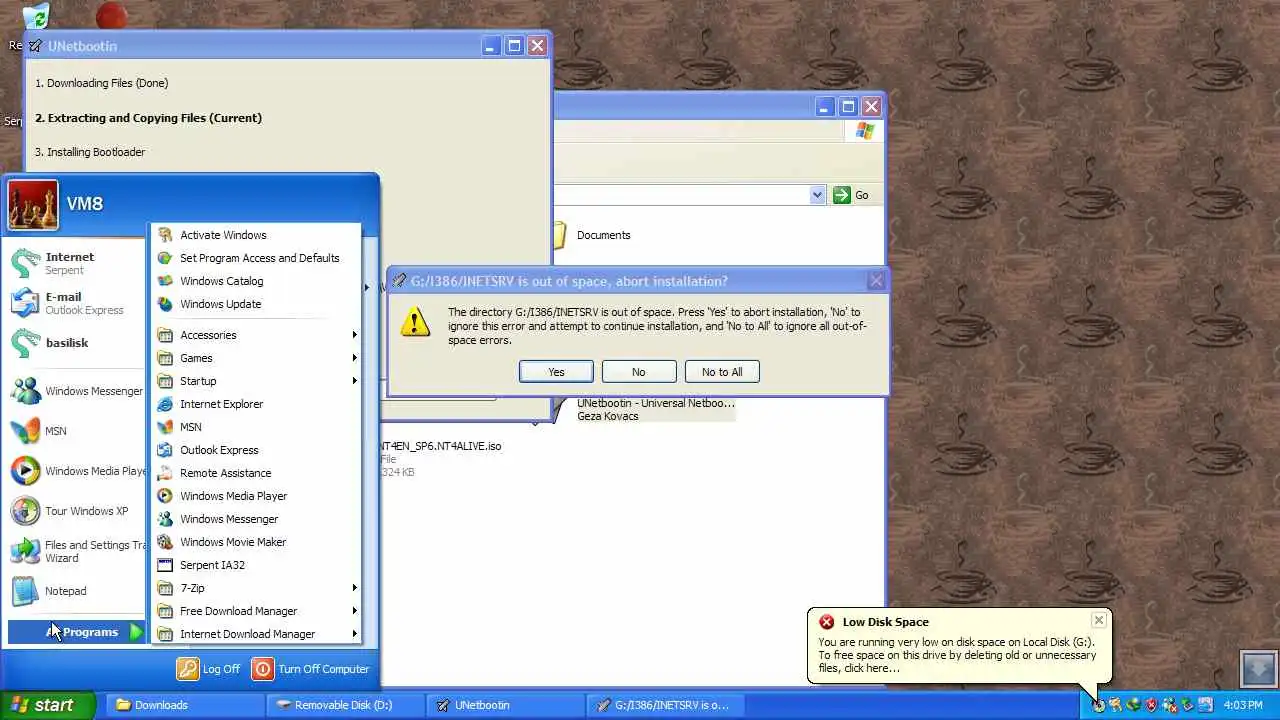Click the clock showing 4:03 PM
1280x720 pixels.
point(1243,705)
